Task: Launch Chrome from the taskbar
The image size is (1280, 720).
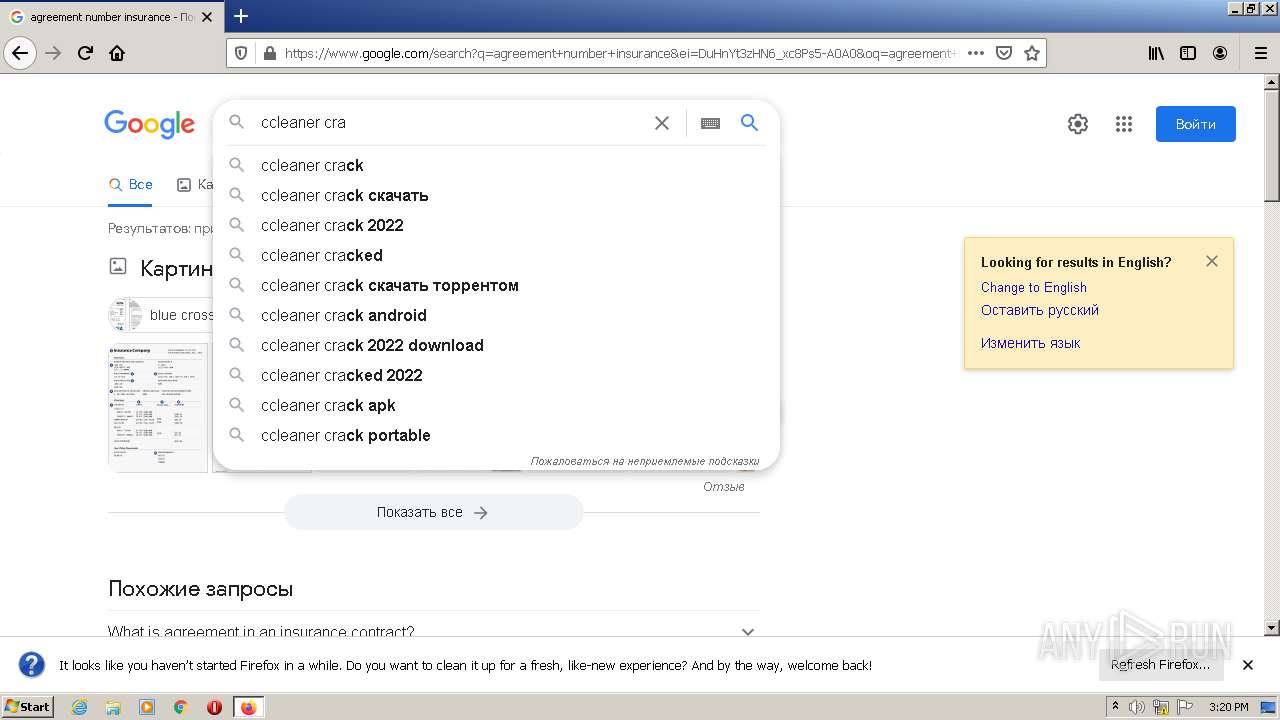Action: tap(181, 707)
